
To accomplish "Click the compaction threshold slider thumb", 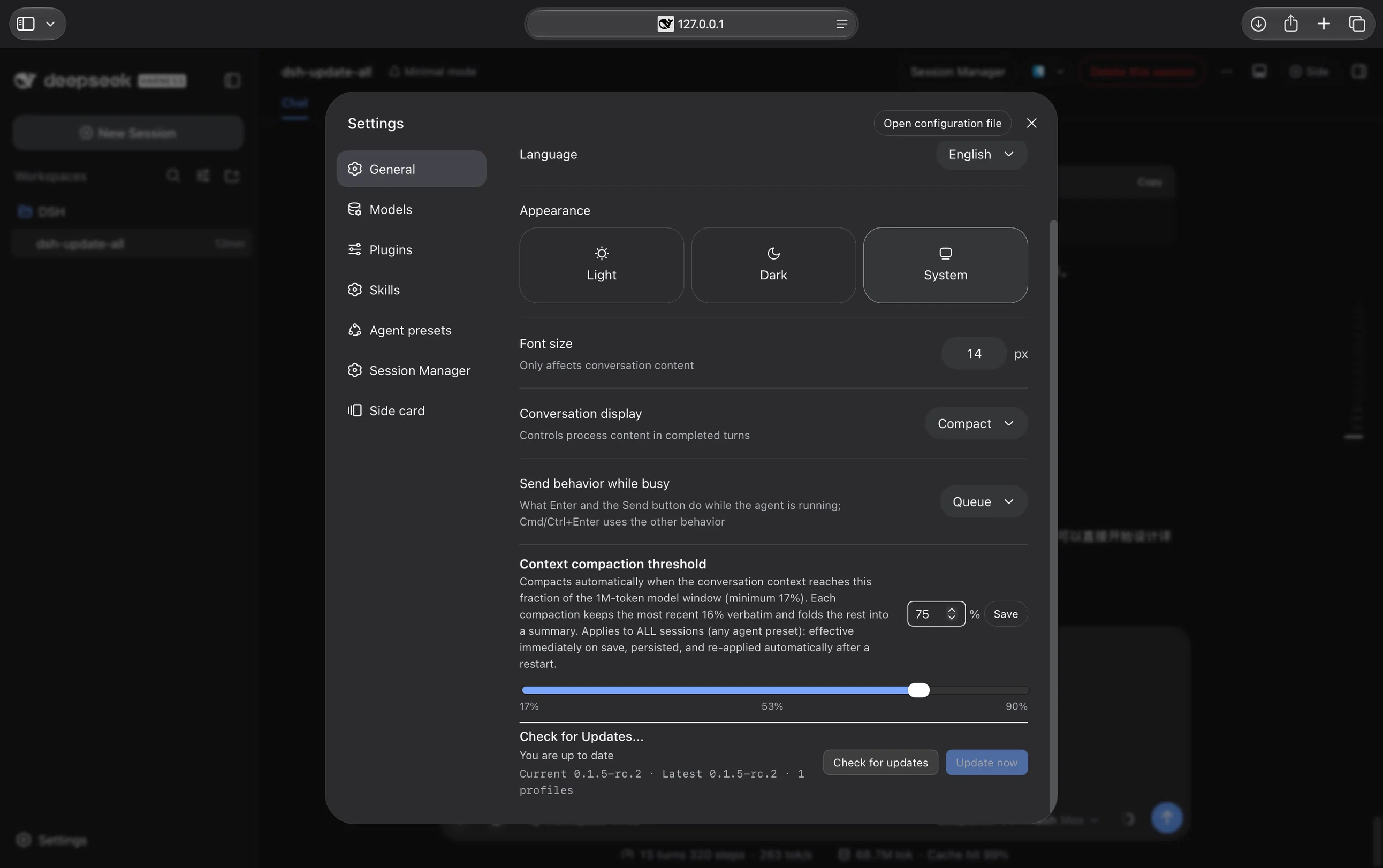I will coord(918,689).
